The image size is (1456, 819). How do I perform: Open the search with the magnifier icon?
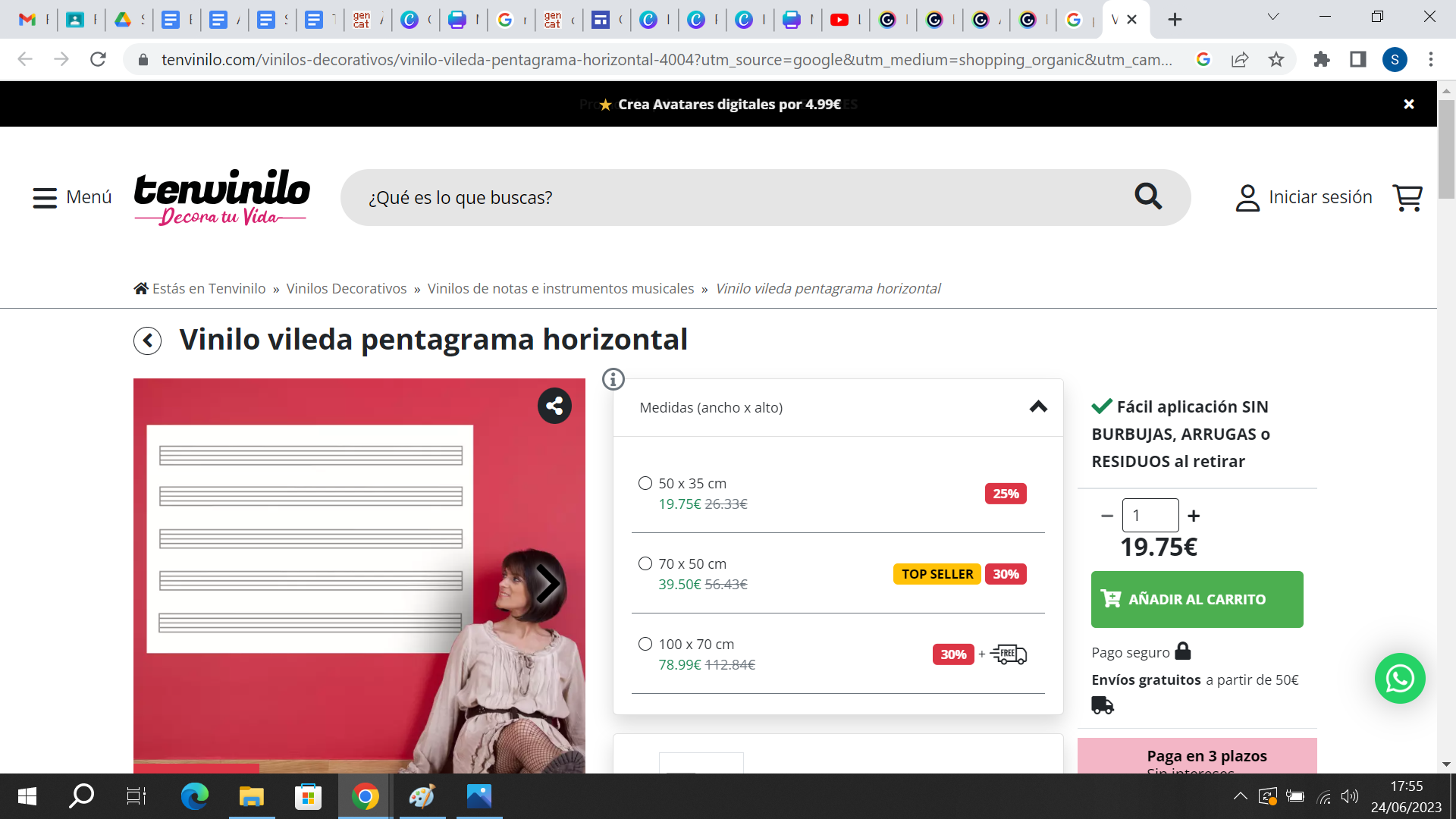pos(1147,196)
